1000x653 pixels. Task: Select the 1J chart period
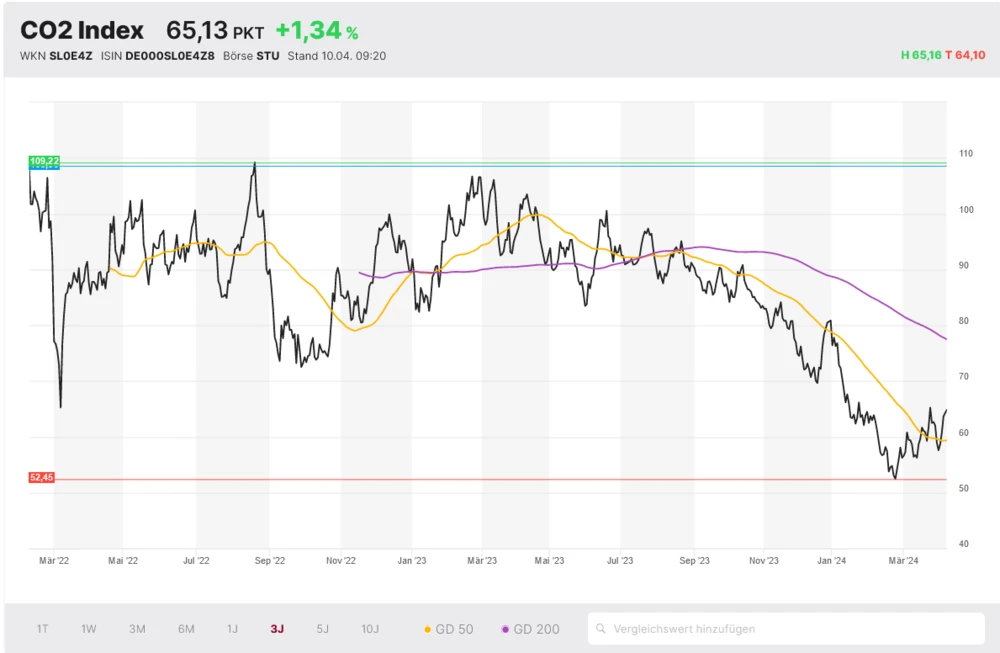click(x=232, y=629)
